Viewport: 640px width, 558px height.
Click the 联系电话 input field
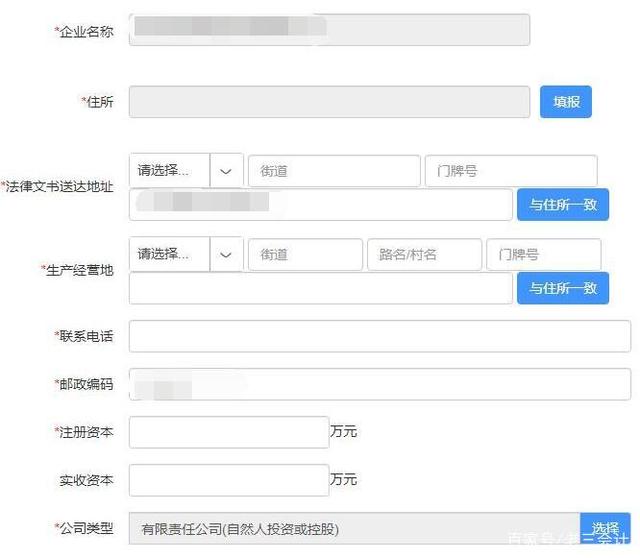pyautogui.click(x=380, y=336)
